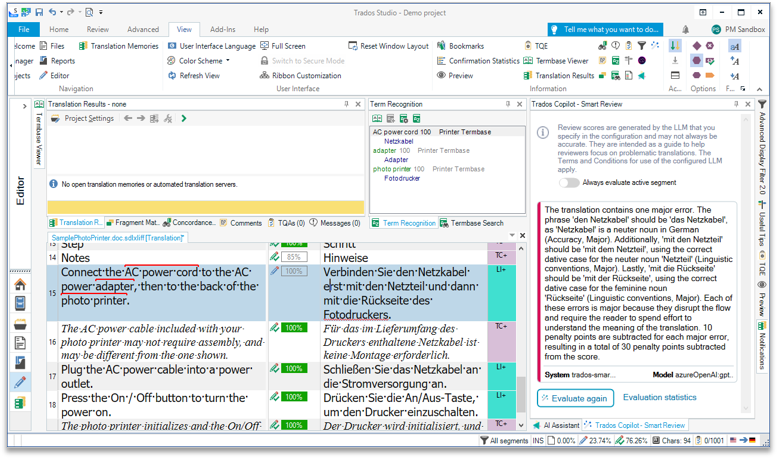Image resolution: width=777 pixels, height=458 pixels.
Task: Click the German target text of segment 17
Action: [402, 375]
